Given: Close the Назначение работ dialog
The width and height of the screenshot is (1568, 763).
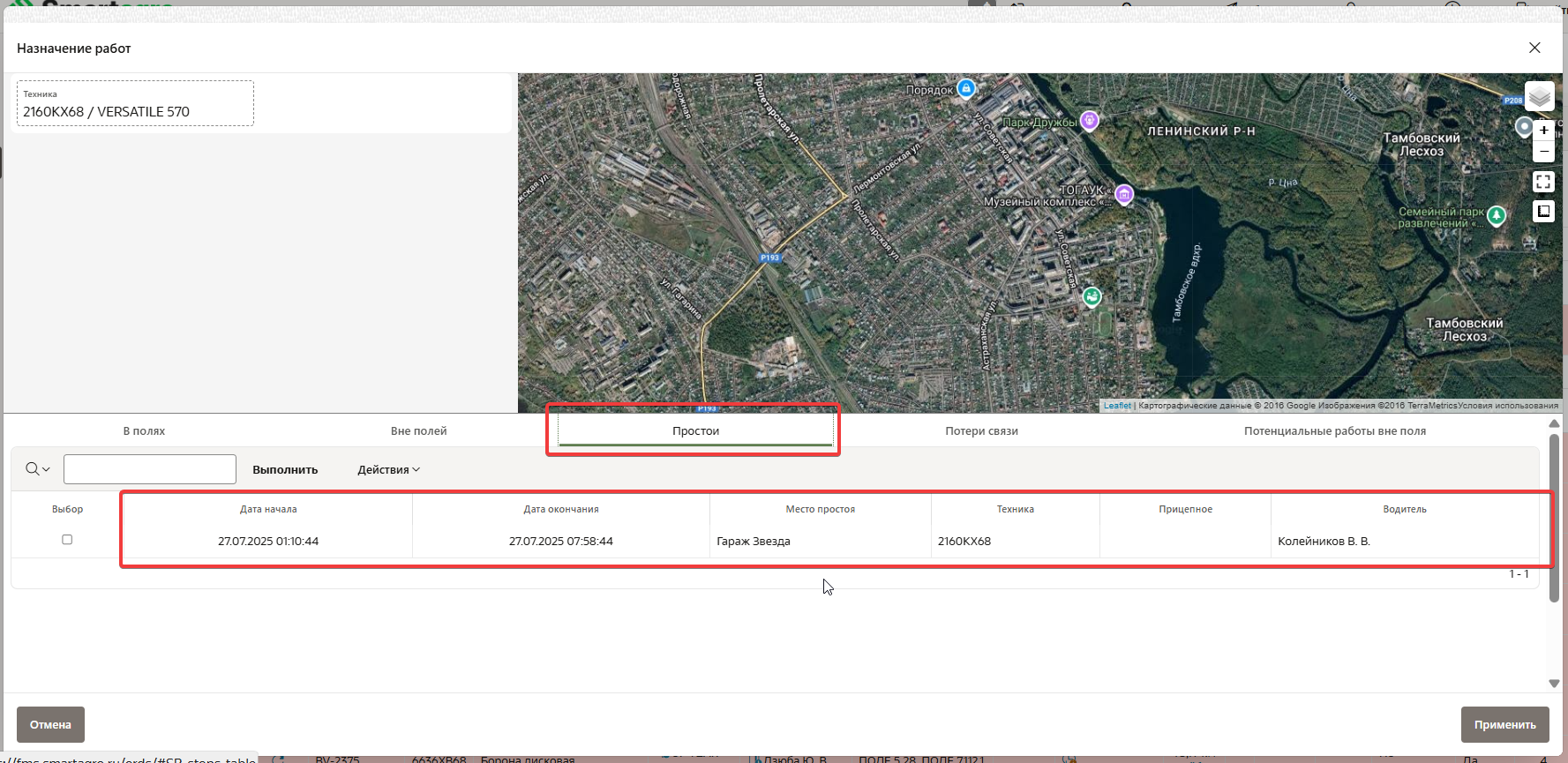Looking at the screenshot, I should [x=1534, y=48].
